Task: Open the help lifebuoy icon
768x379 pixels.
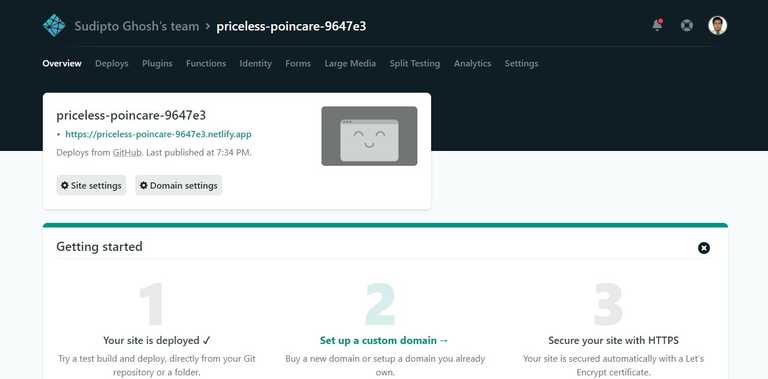Action: (687, 25)
